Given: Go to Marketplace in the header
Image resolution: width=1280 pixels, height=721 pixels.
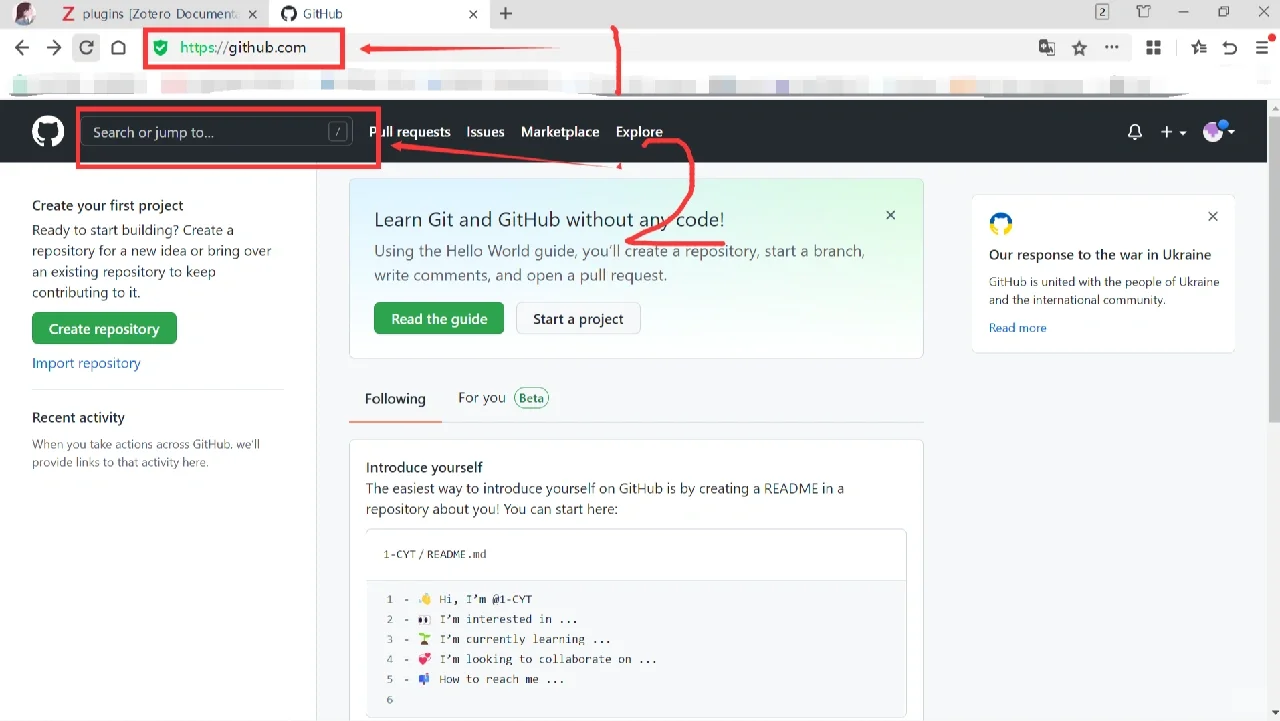Looking at the screenshot, I should (x=560, y=132).
